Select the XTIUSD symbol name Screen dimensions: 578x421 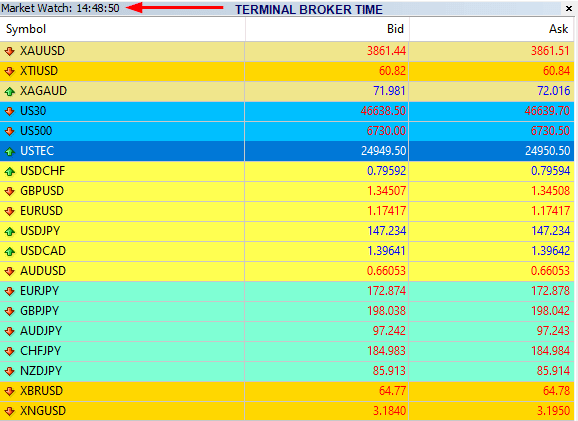point(39,71)
